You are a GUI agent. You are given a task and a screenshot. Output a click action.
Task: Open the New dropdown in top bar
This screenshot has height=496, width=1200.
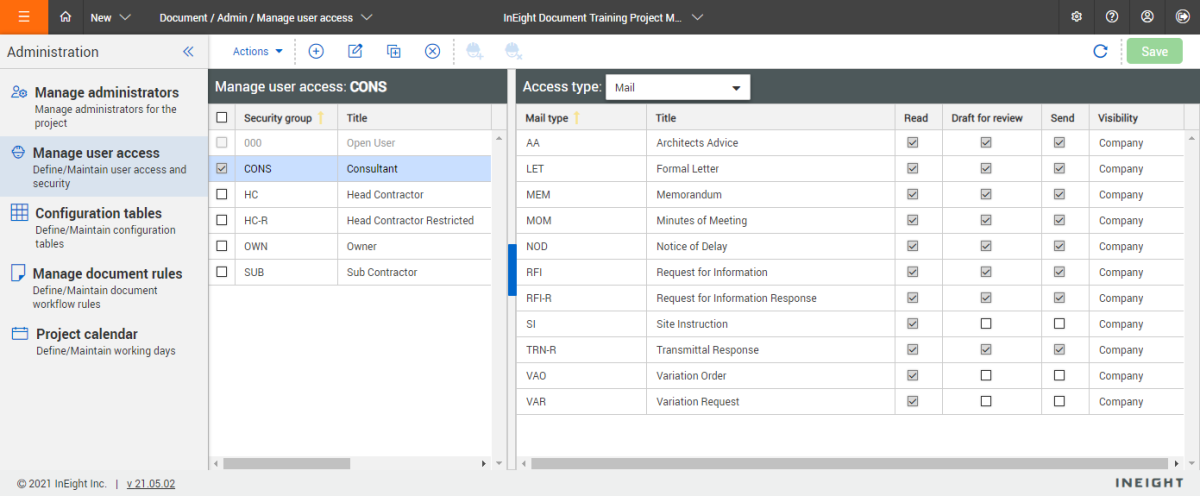[110, 17]
